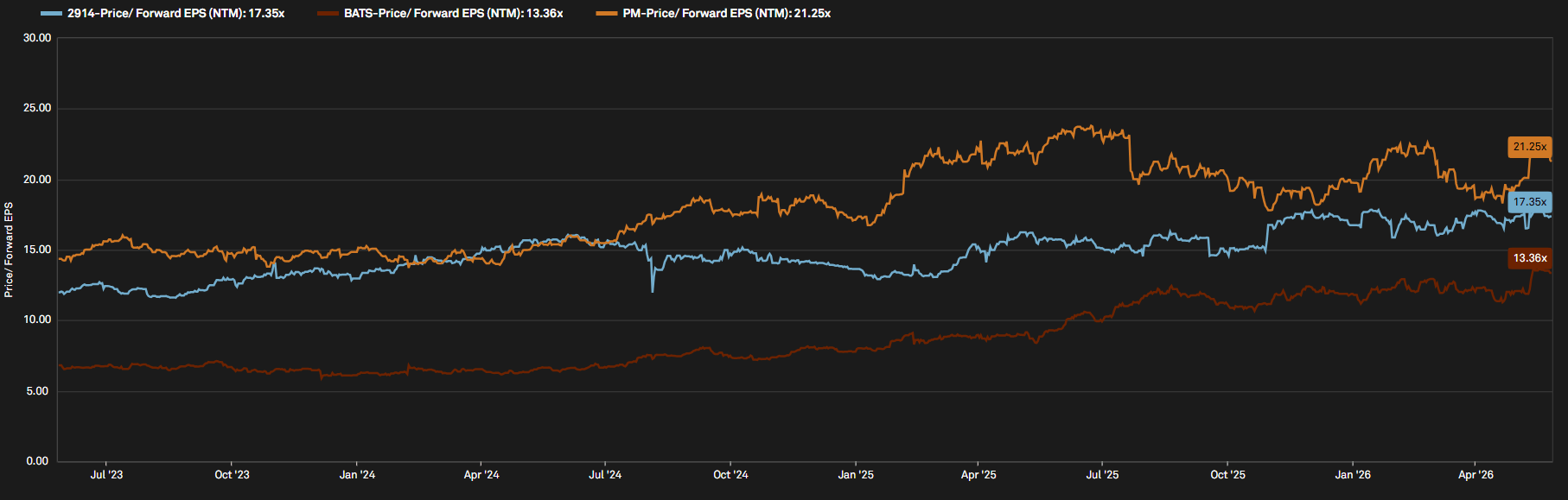Image resolution: width=1568 pixels, height=500 pixels.
Task: Select the orange 21.25x value tag
Action: (x=1530, y=147)
